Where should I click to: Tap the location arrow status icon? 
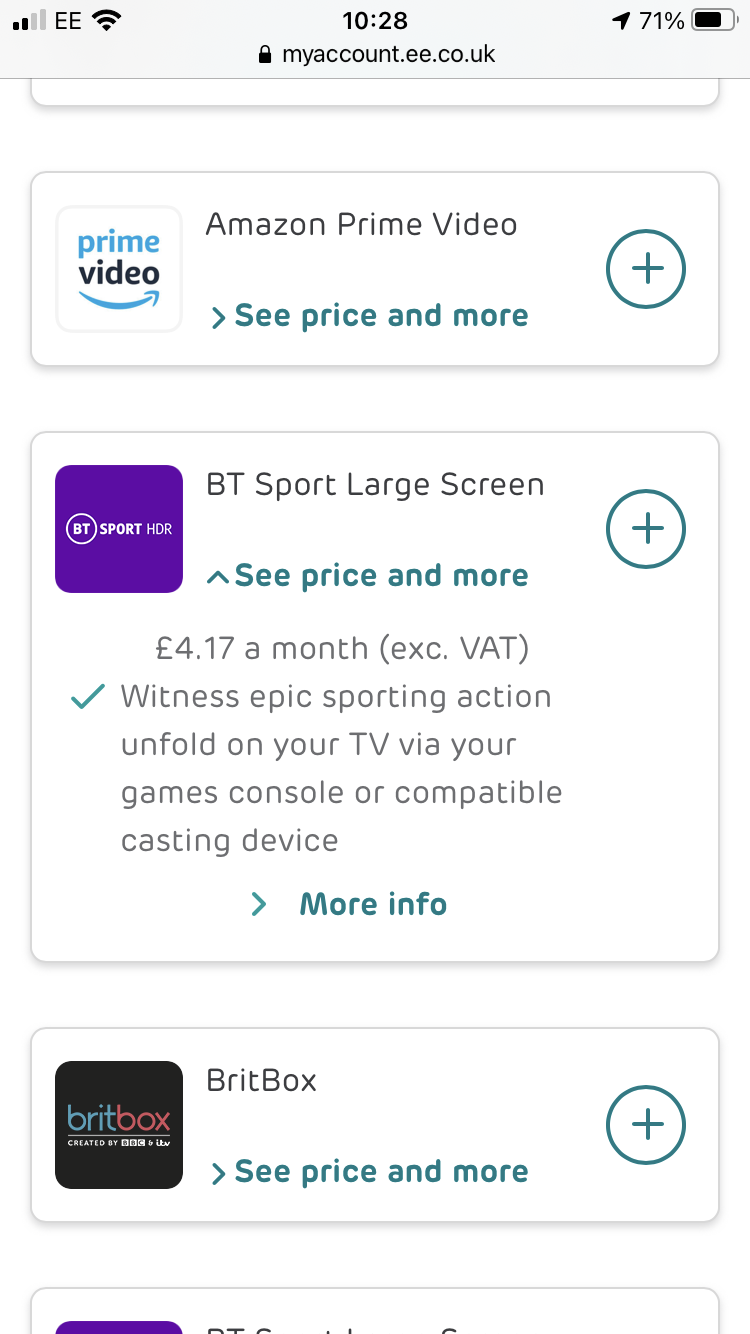click(621, 20)
